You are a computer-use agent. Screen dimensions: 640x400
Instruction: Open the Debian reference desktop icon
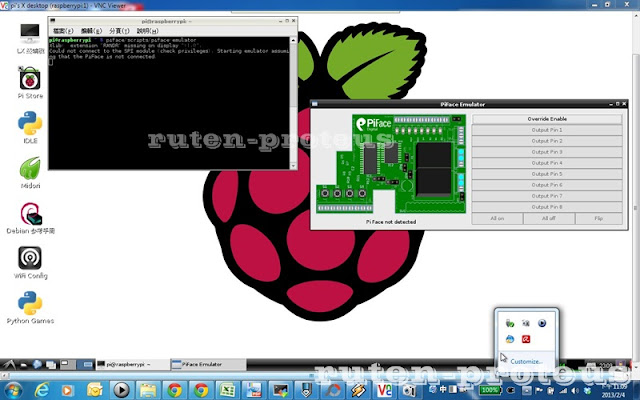click(x=30, y=218)
